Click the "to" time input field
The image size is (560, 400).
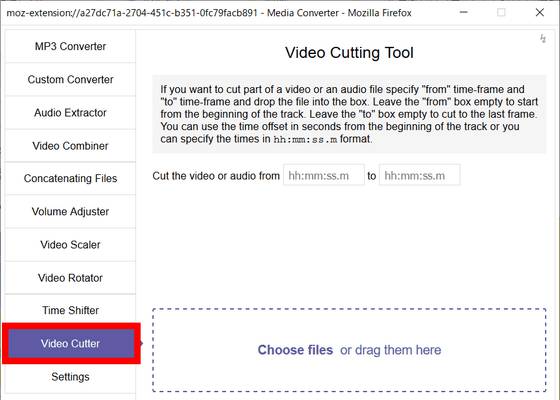(420, 175)
